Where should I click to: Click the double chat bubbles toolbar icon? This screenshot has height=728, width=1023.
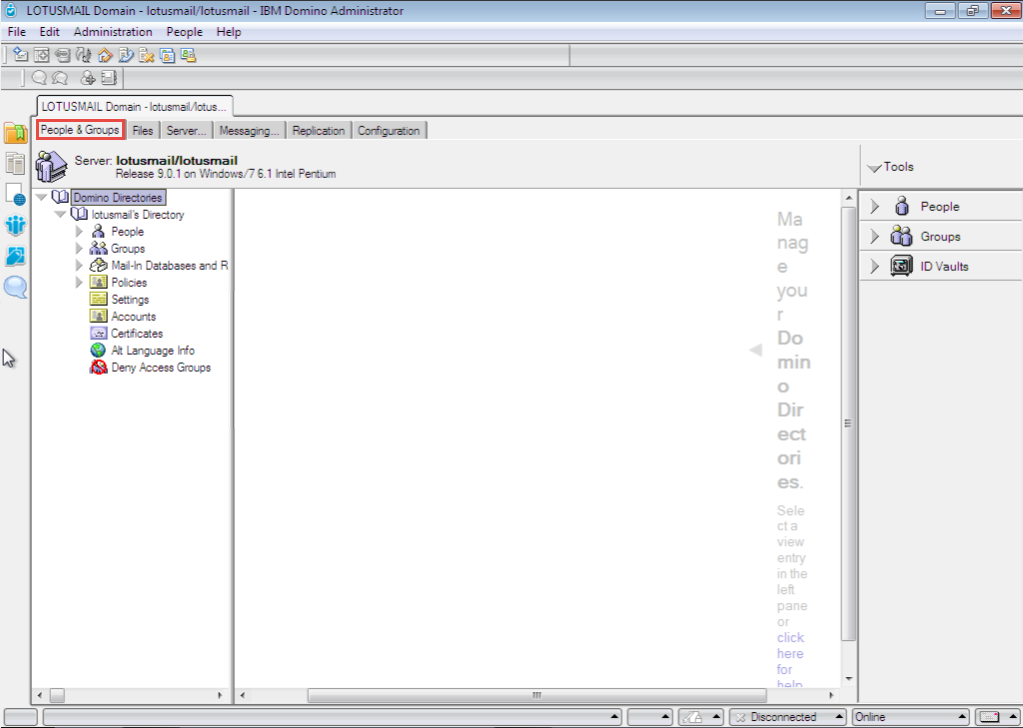tap(60, 78)
